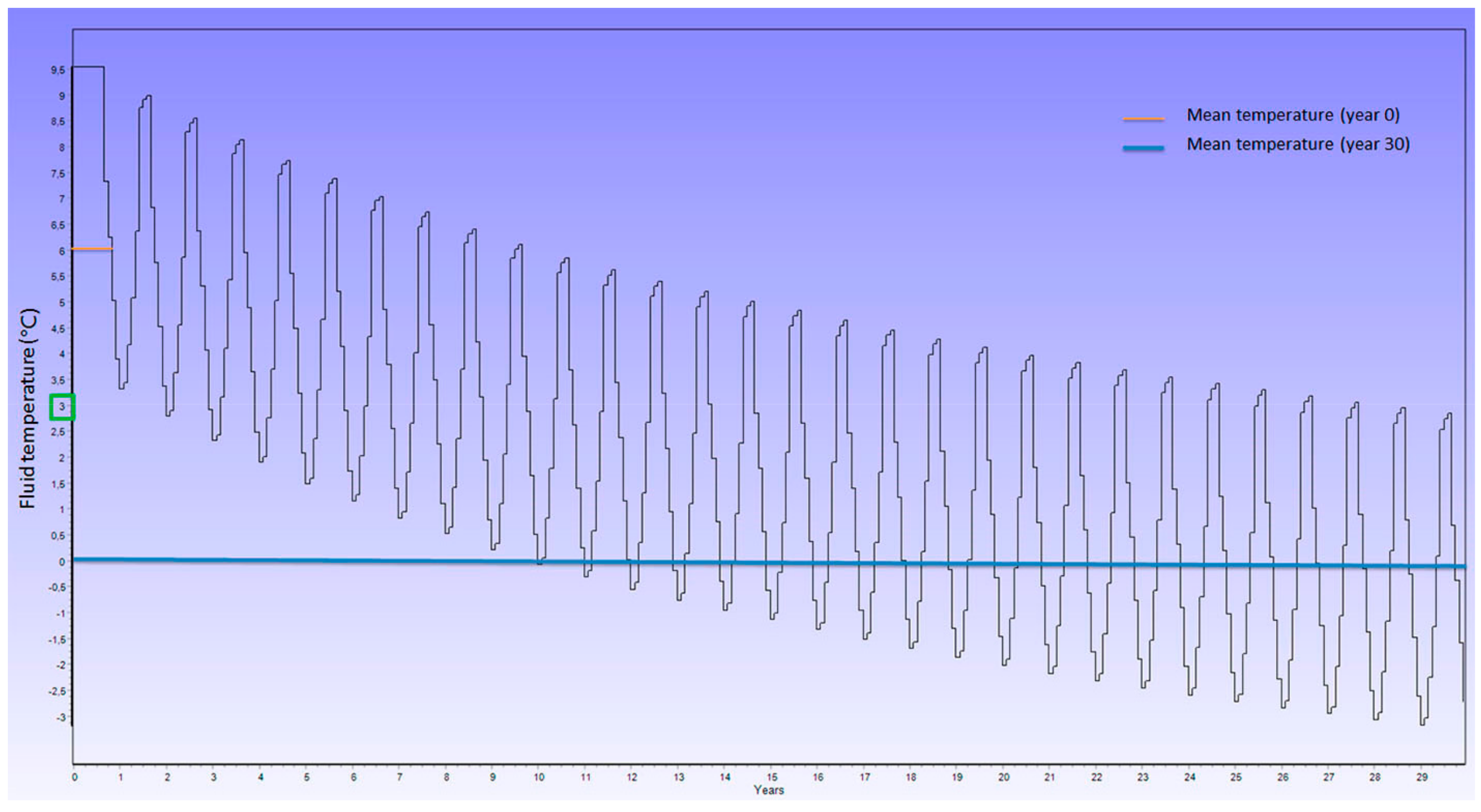This screenshot has height=812, width=1481.
Task: Click the year 25 x-axis label
Action: point(1236,777)
